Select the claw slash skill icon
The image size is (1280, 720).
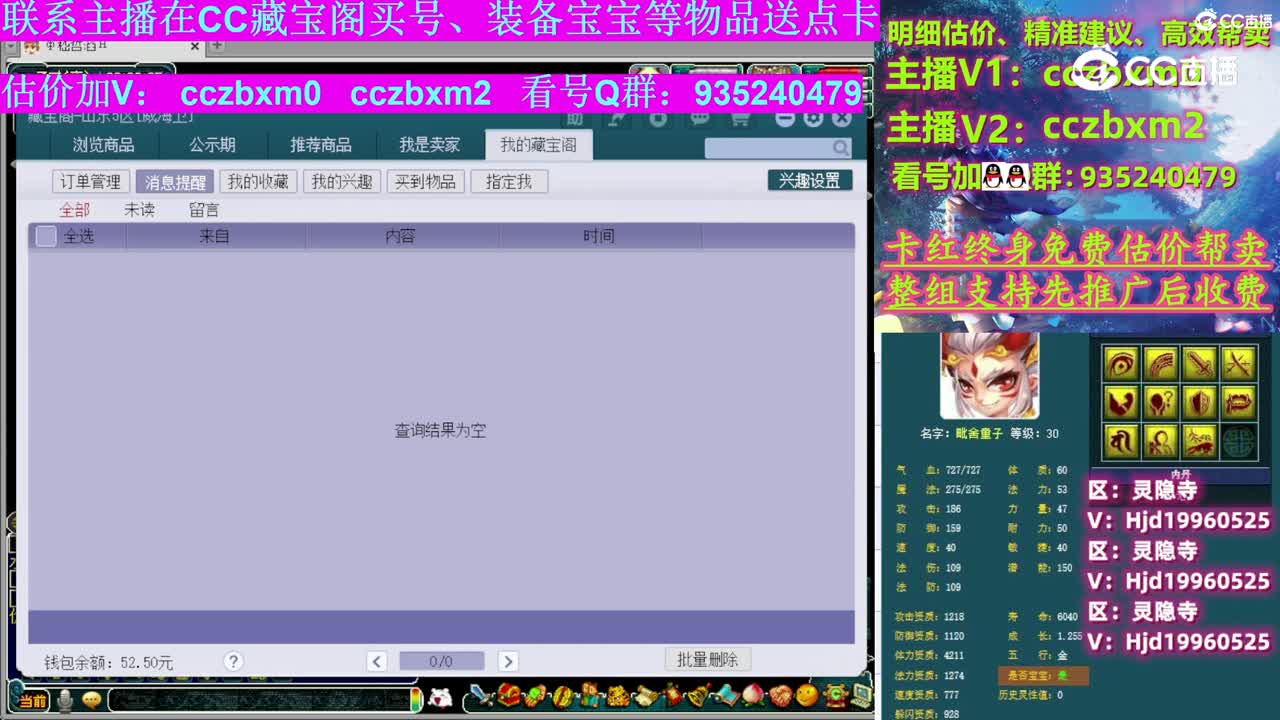click(1161, 364)
